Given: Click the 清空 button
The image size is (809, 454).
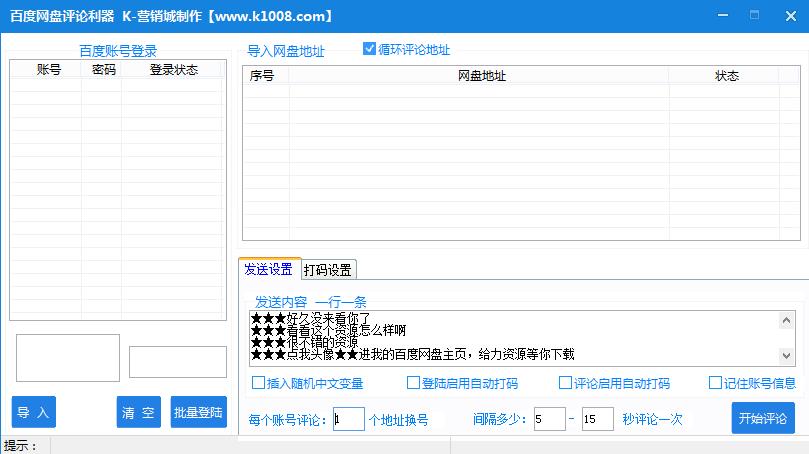Looking at the screenshot, I should 138,412.
